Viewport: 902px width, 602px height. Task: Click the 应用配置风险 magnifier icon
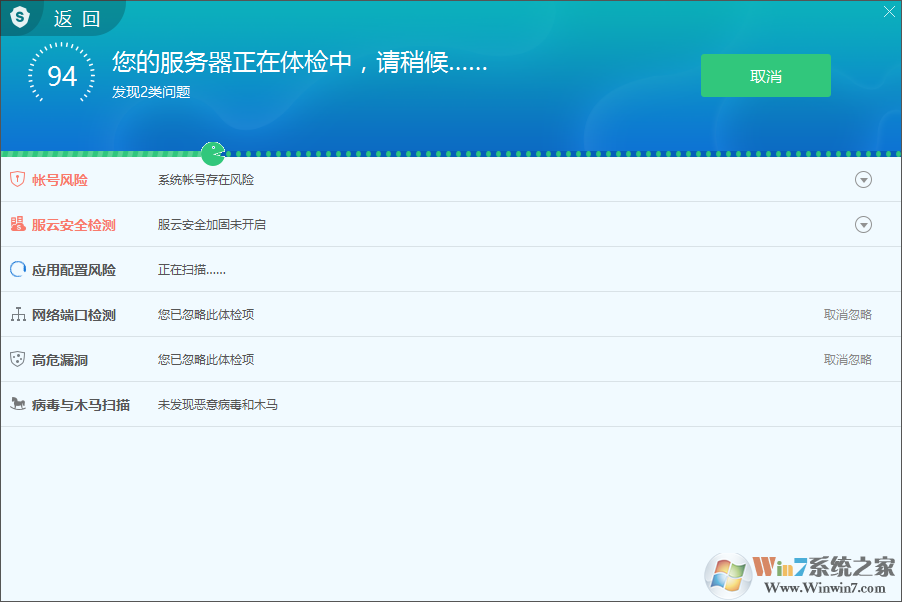pos(16,269)
